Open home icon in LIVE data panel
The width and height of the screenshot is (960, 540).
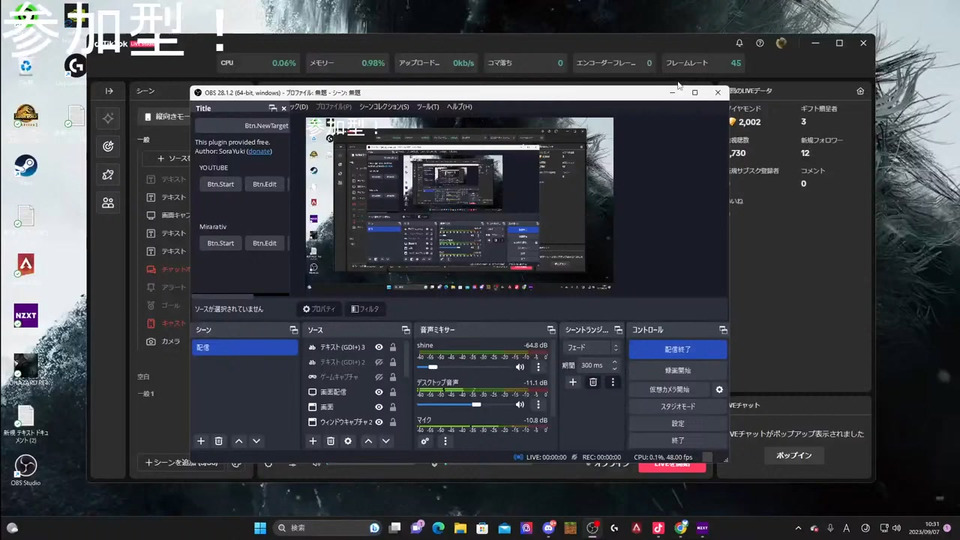860,91
